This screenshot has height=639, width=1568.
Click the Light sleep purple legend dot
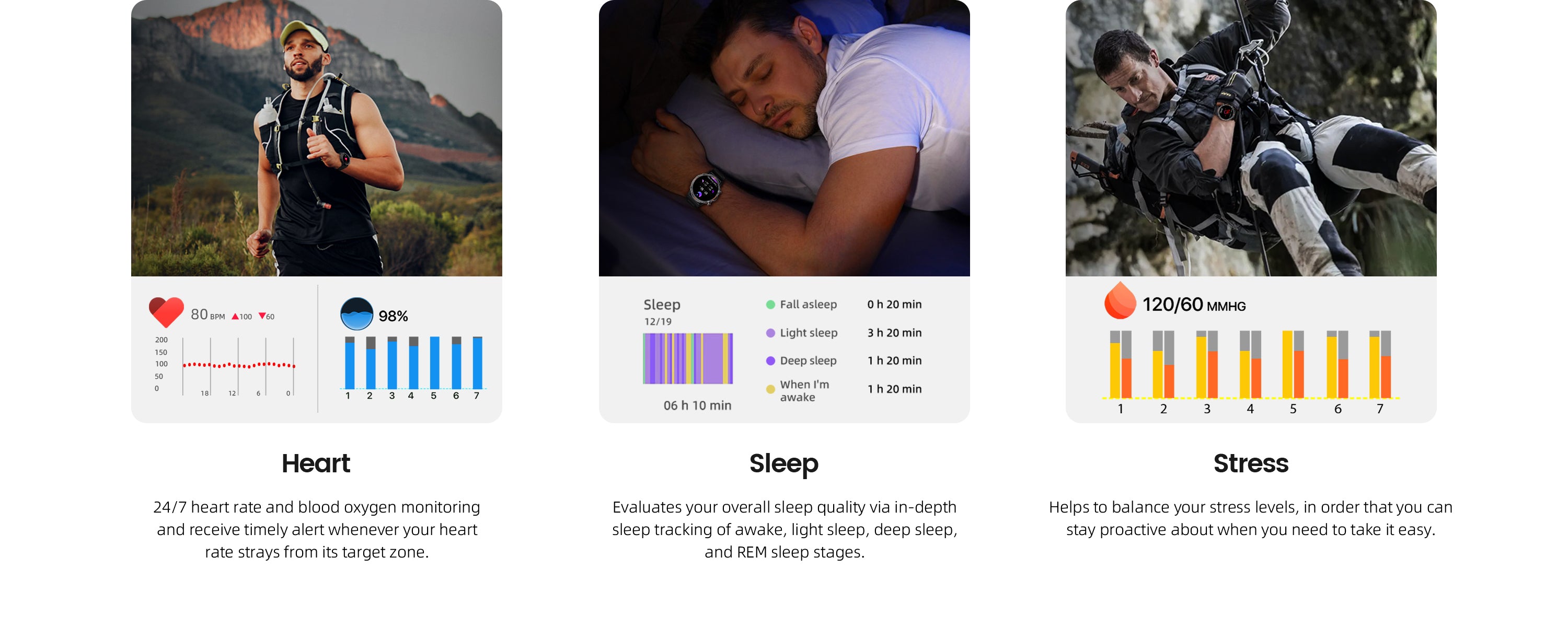point(770,333)
